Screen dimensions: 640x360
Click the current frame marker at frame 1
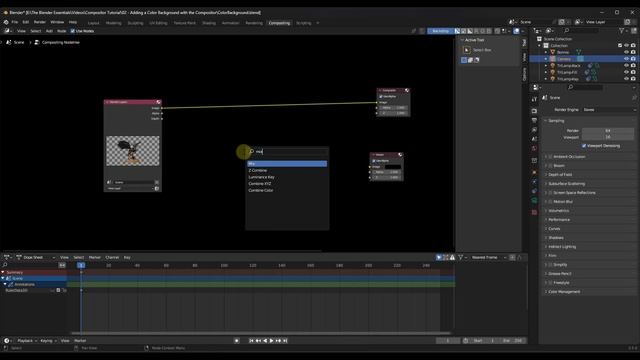pyautogui.click(x=81, y=265)
